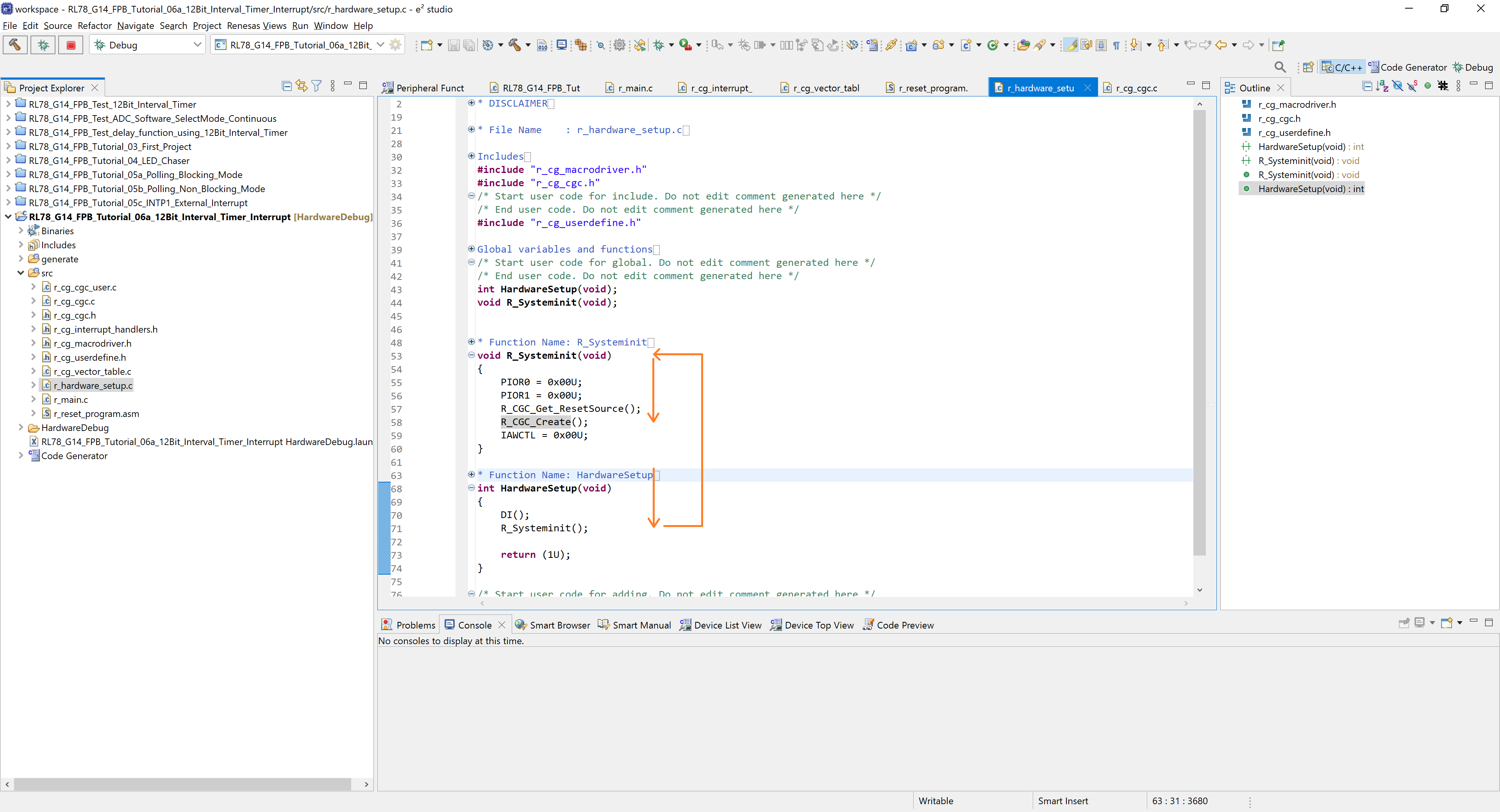The height and width of the screenshot is (812, 1500).
Task: Sort Outline entries alphabetically
Action: (1382, 86)
